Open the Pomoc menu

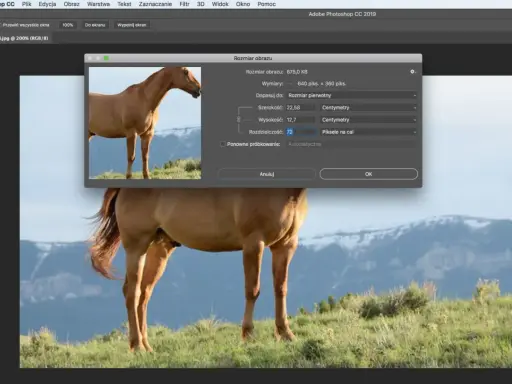266,4
